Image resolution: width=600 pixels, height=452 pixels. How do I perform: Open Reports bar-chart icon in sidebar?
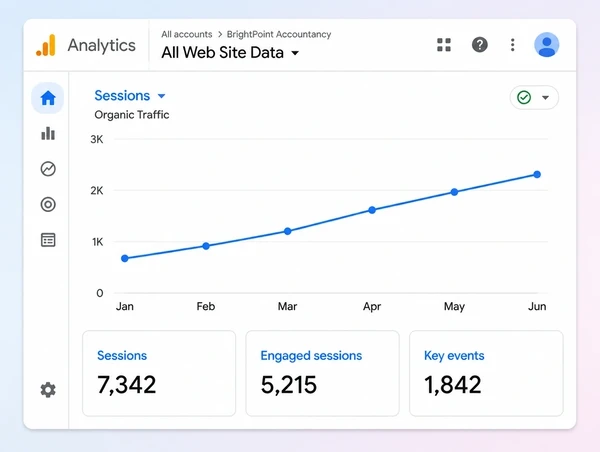48,134
